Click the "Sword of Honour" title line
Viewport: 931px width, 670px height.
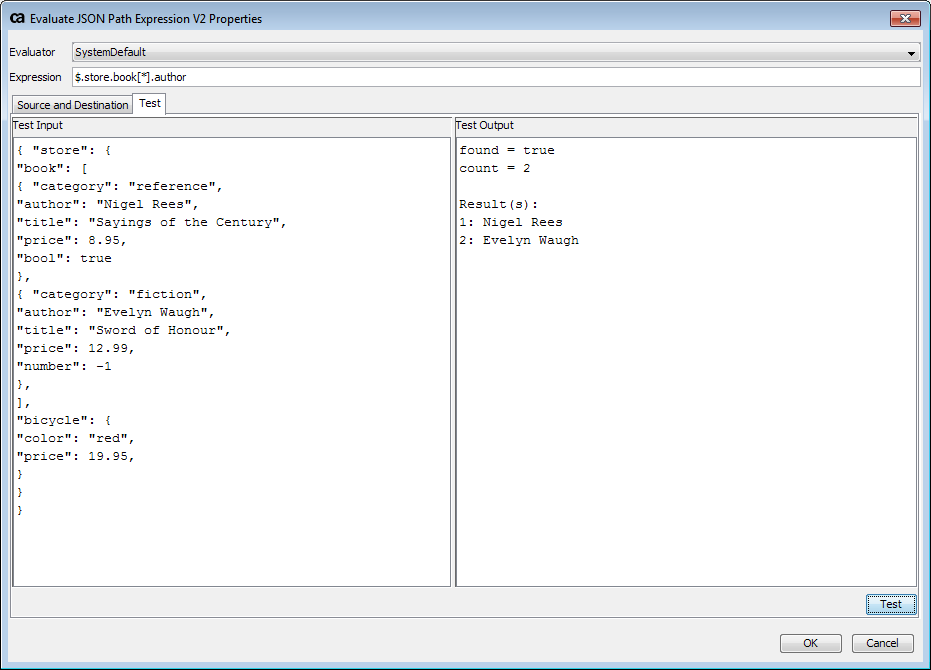coord(123,330)
